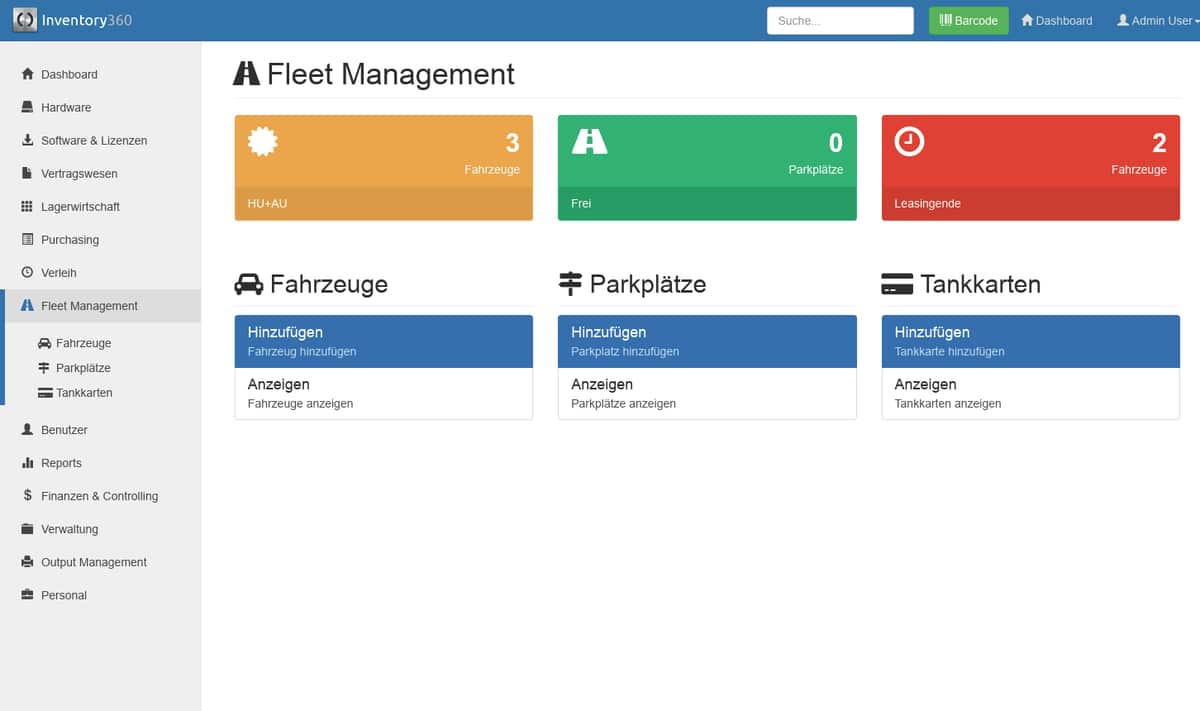
Task: Select the Dashboard icon in the sidebar
Action: click(x=26, y=74)
